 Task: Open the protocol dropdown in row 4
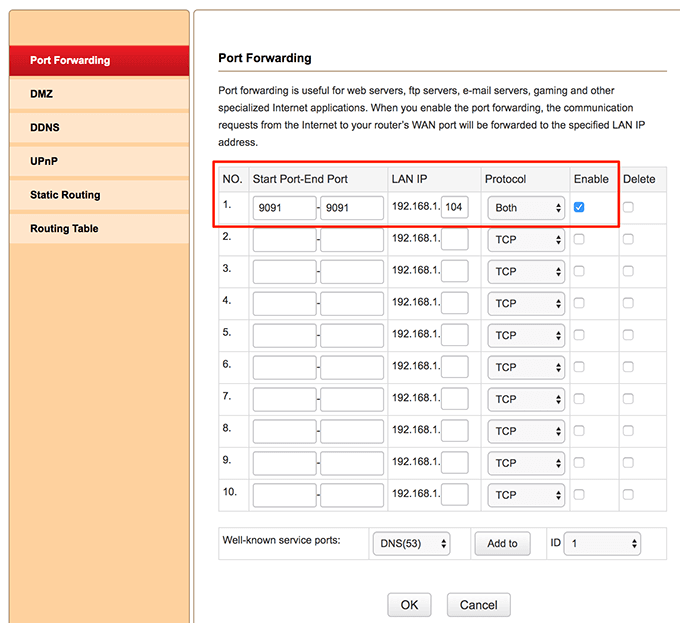526,303
